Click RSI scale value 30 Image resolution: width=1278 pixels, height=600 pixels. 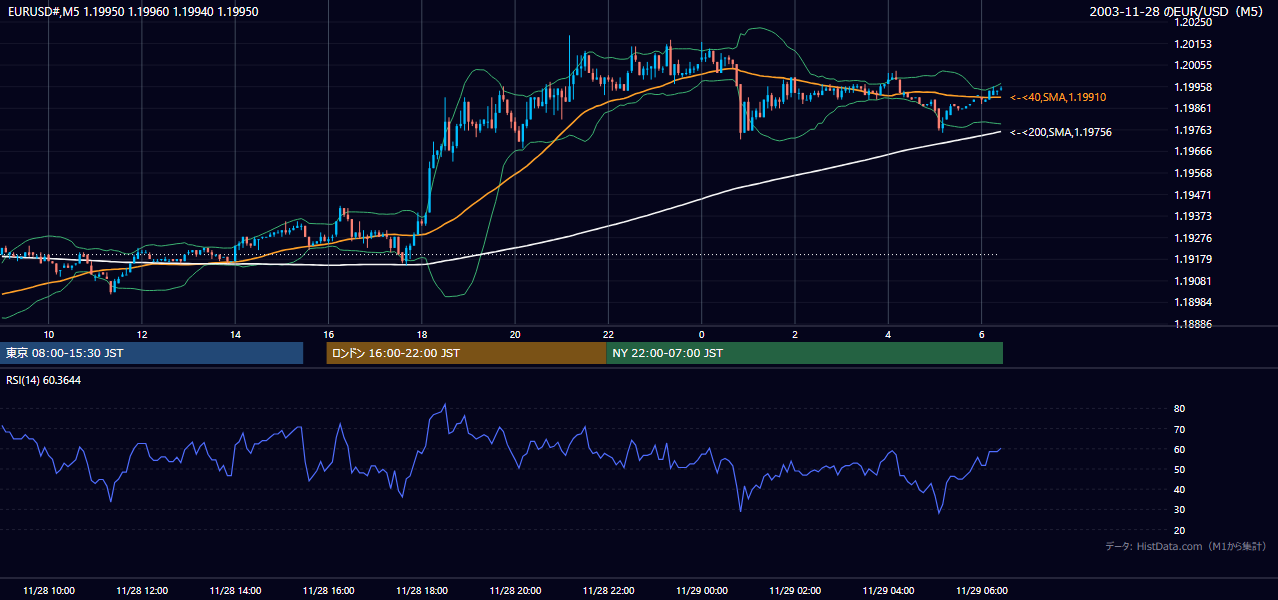(x=1180, y=510)
